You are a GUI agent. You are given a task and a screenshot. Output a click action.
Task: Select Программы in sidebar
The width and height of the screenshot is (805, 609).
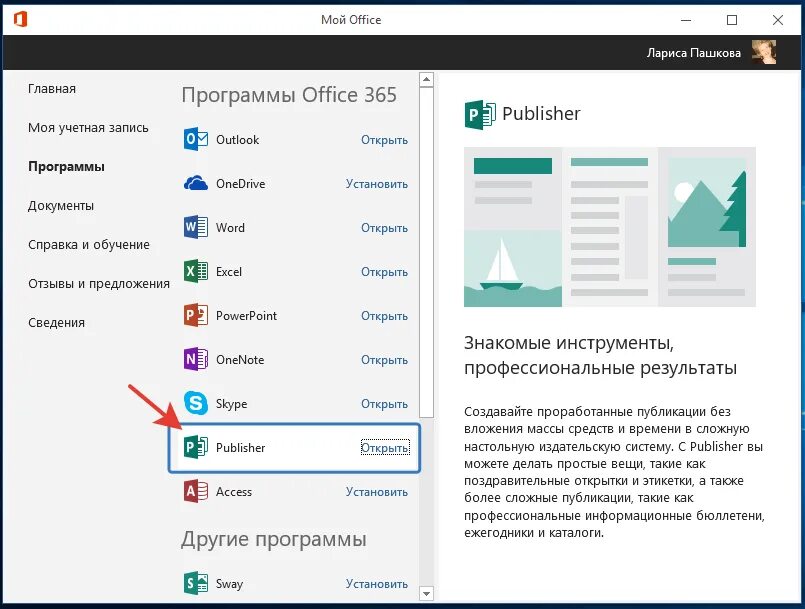click(66, 166)
